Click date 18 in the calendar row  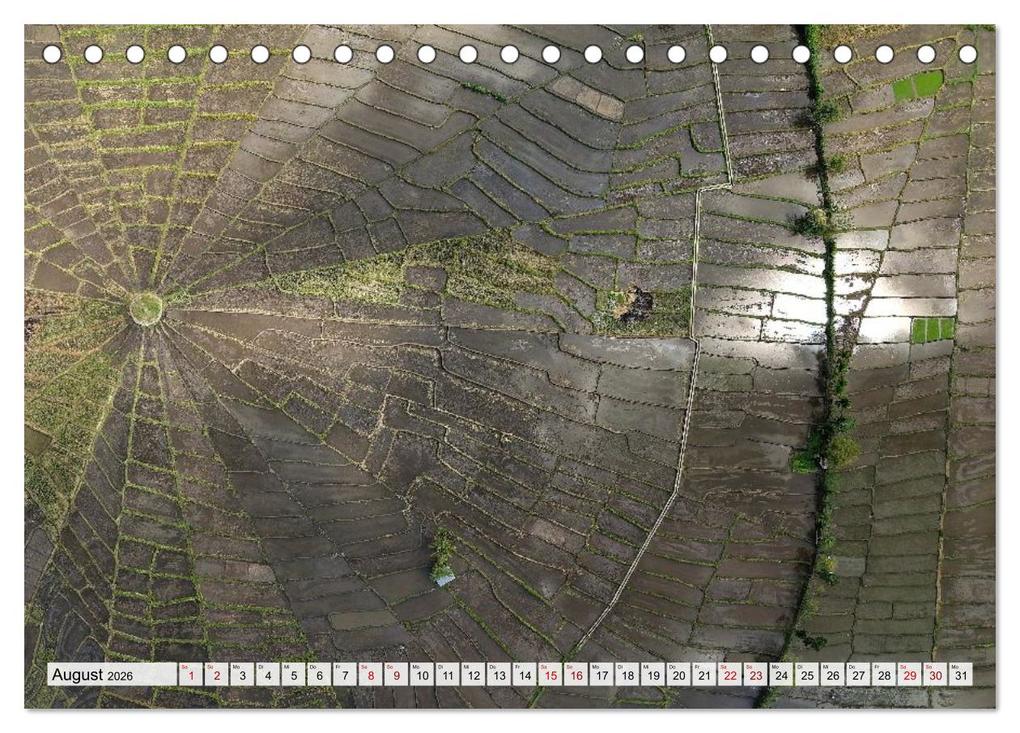click(627, 675)
